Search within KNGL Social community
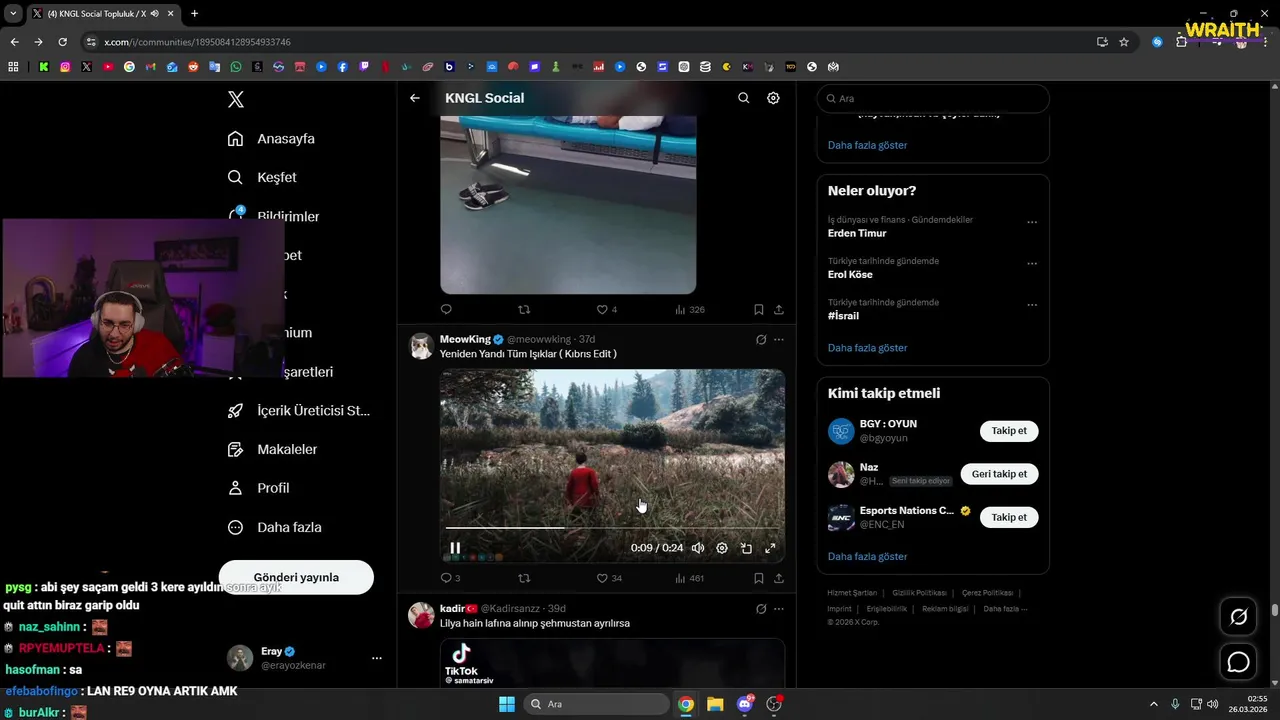The image size is (1280, 720). click(743, 98)
